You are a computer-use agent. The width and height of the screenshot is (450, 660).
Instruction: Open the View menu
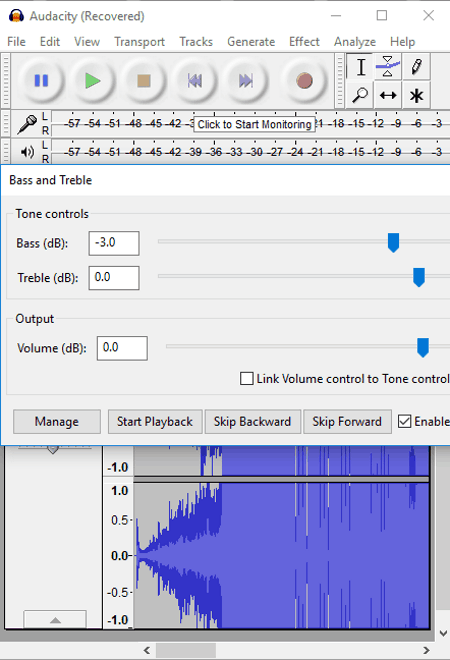tap(87, 42)
